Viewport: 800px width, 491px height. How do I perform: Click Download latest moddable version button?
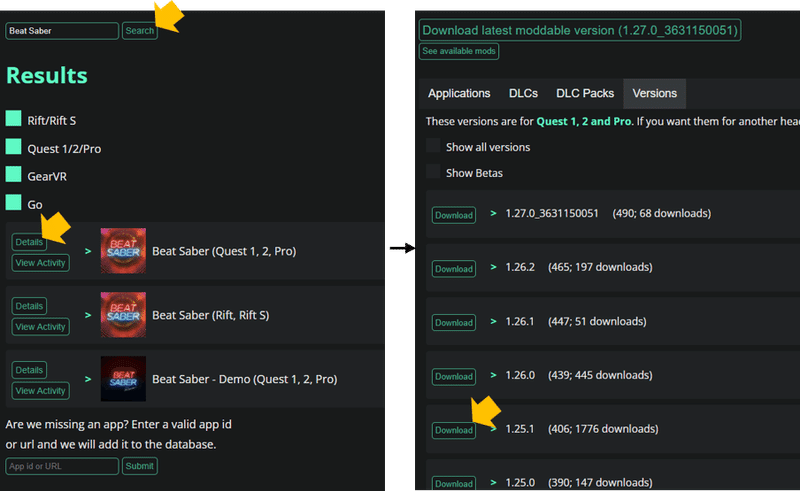580,30
